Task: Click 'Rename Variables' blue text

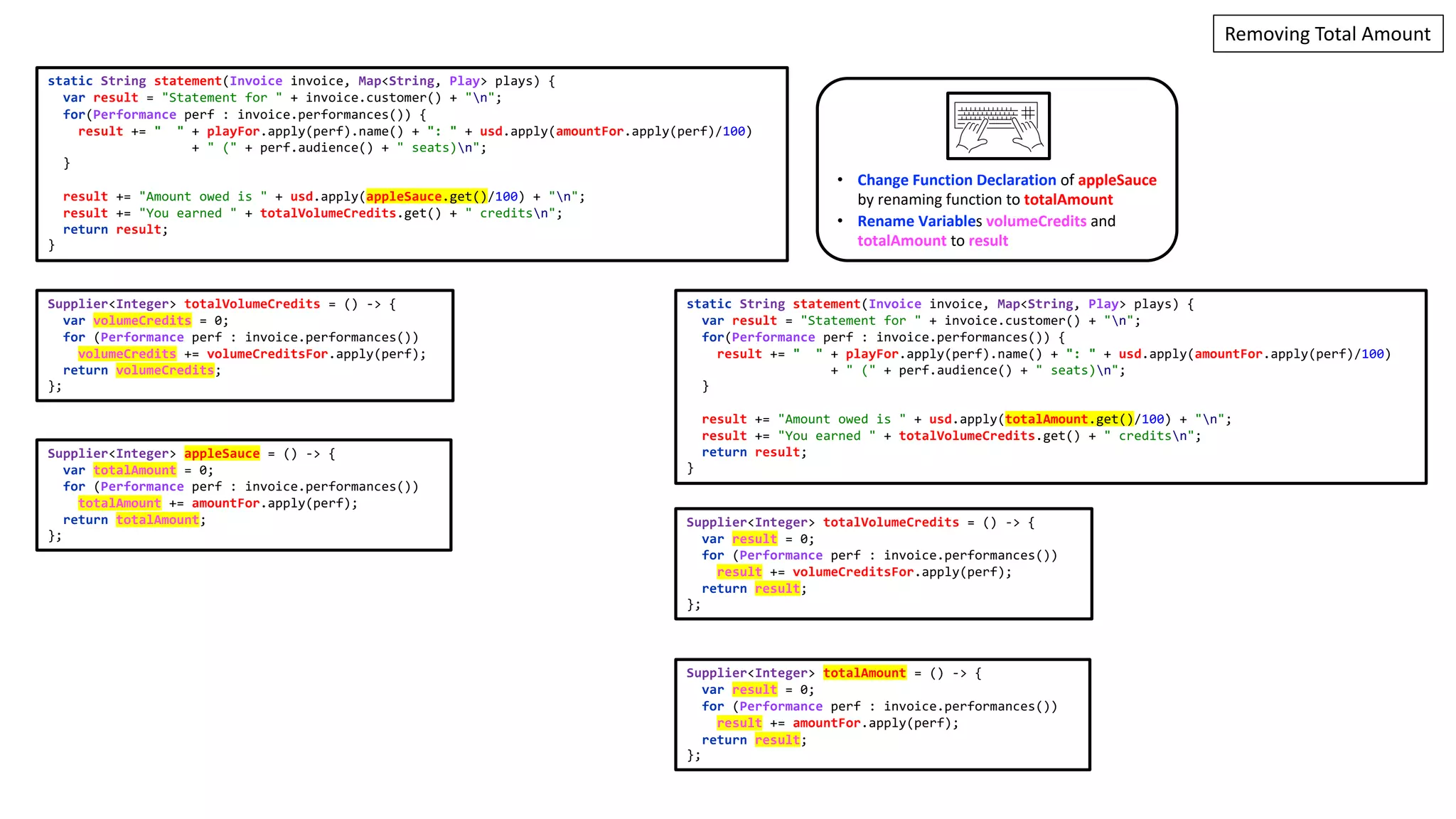Action: pyautogui.click(x=919, y=222)
